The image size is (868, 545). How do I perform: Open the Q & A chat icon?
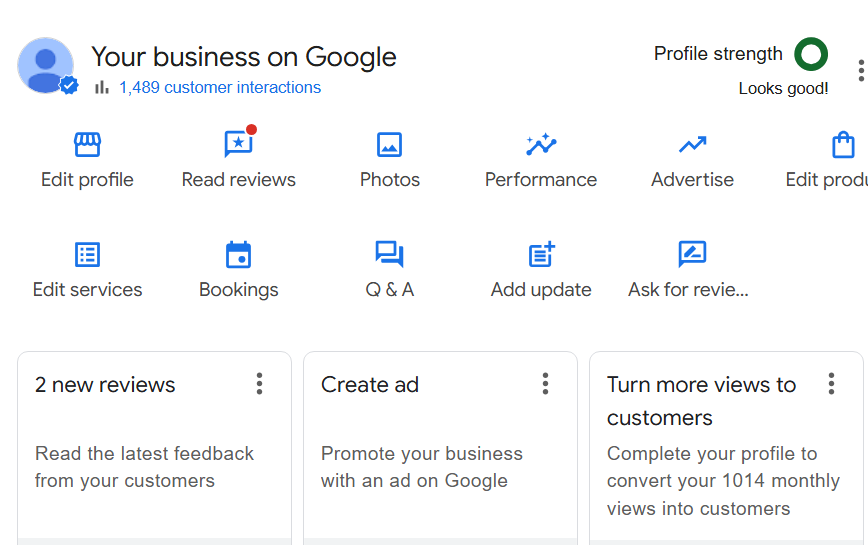click(389, 255)
